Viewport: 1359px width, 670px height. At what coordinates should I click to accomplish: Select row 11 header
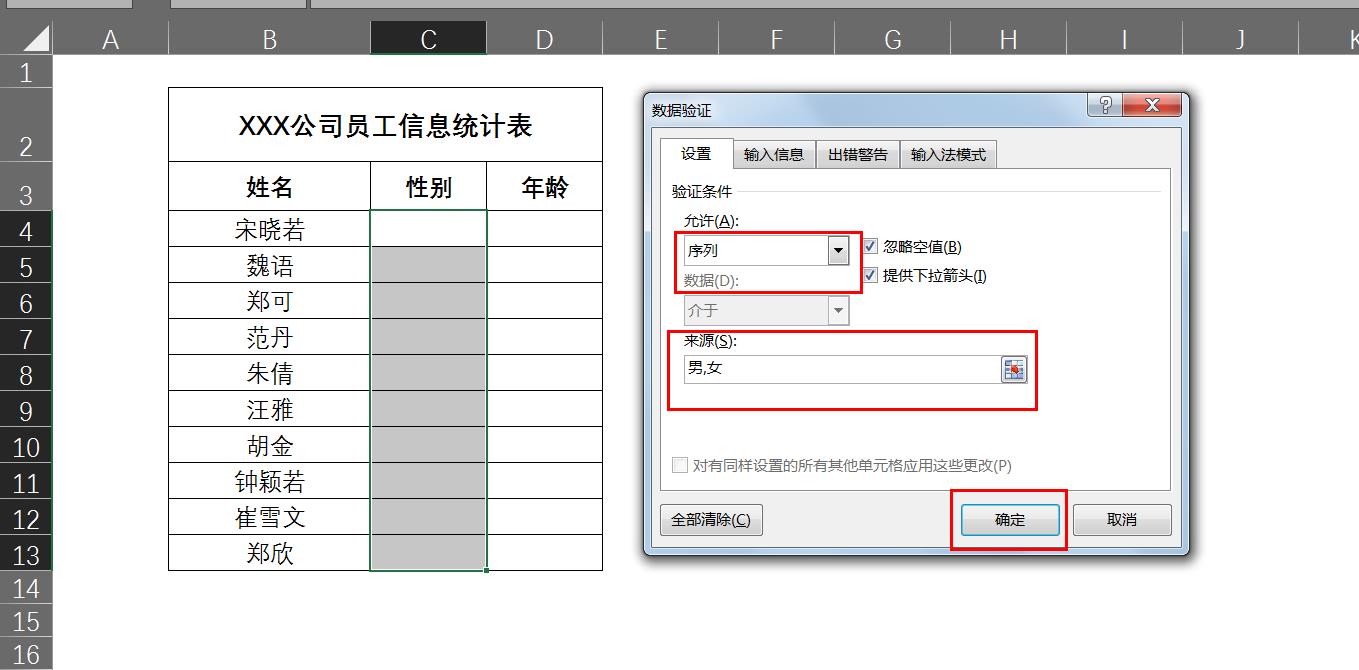click(26, 481)
